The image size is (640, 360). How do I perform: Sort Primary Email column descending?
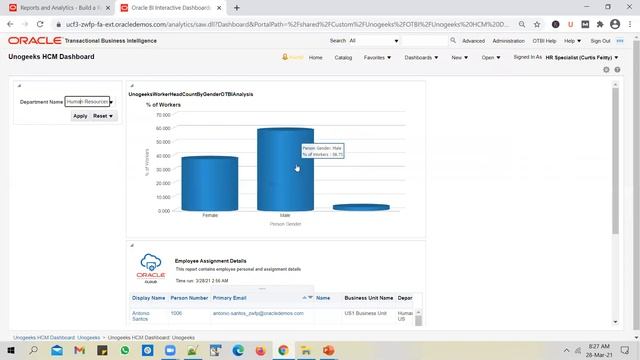pos(310,298)
